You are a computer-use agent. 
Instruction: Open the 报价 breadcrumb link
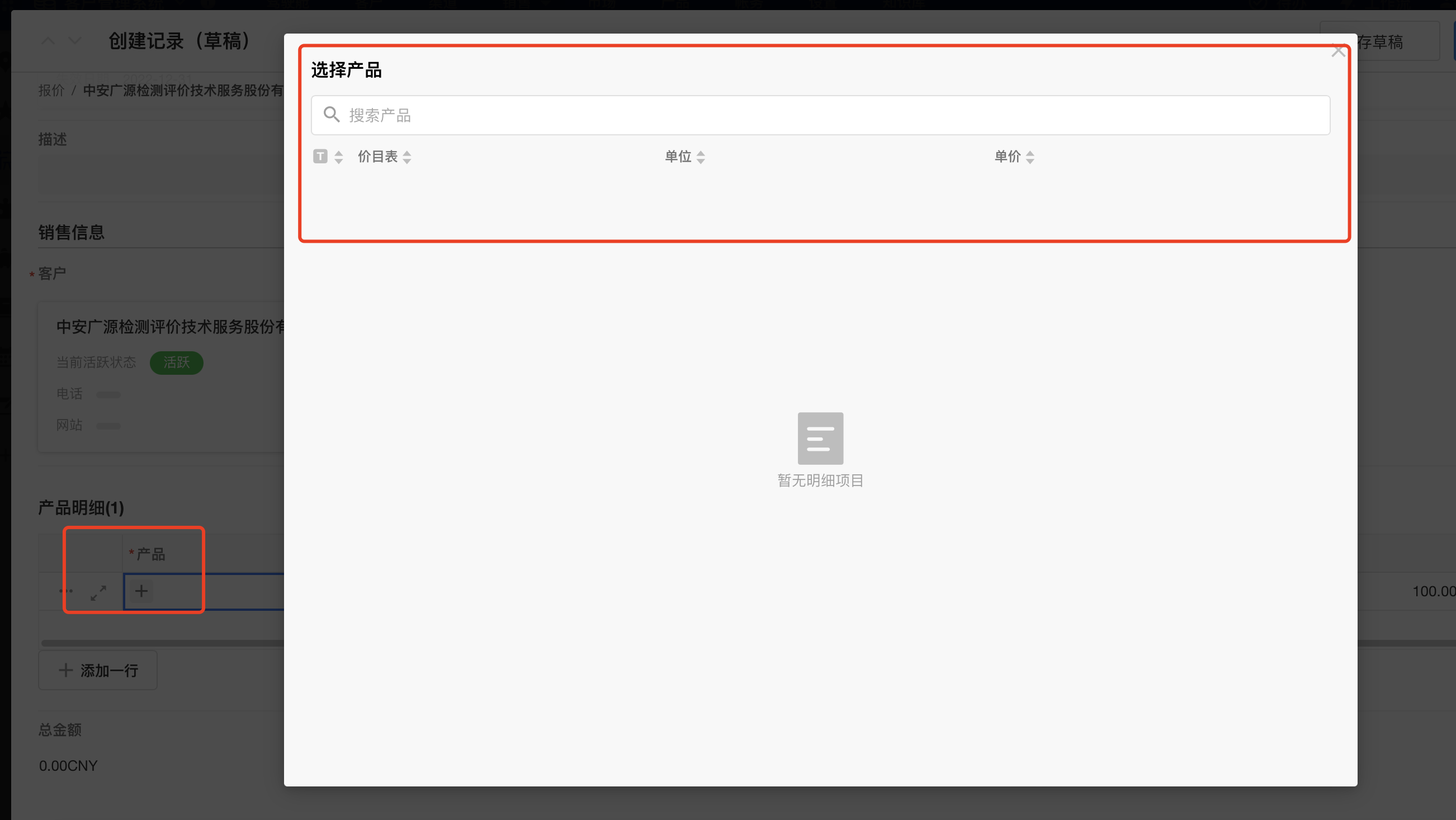[51, 91]
